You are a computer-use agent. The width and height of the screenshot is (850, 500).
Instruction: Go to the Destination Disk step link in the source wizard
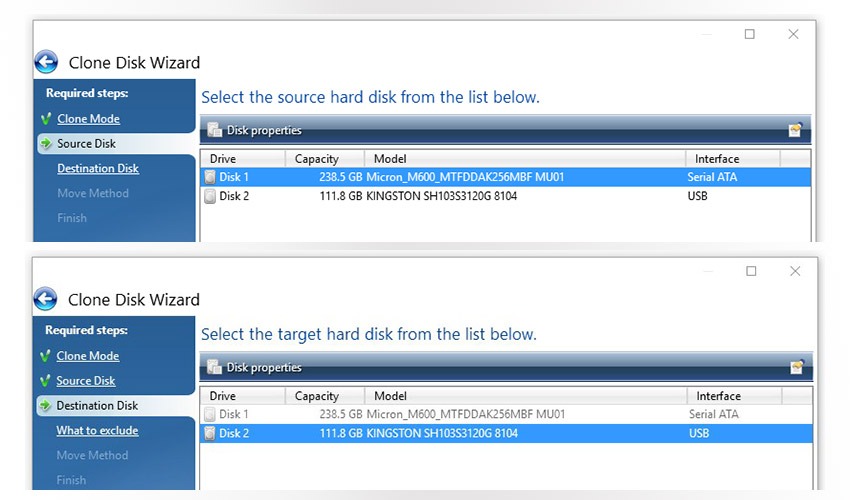(98, 168)
